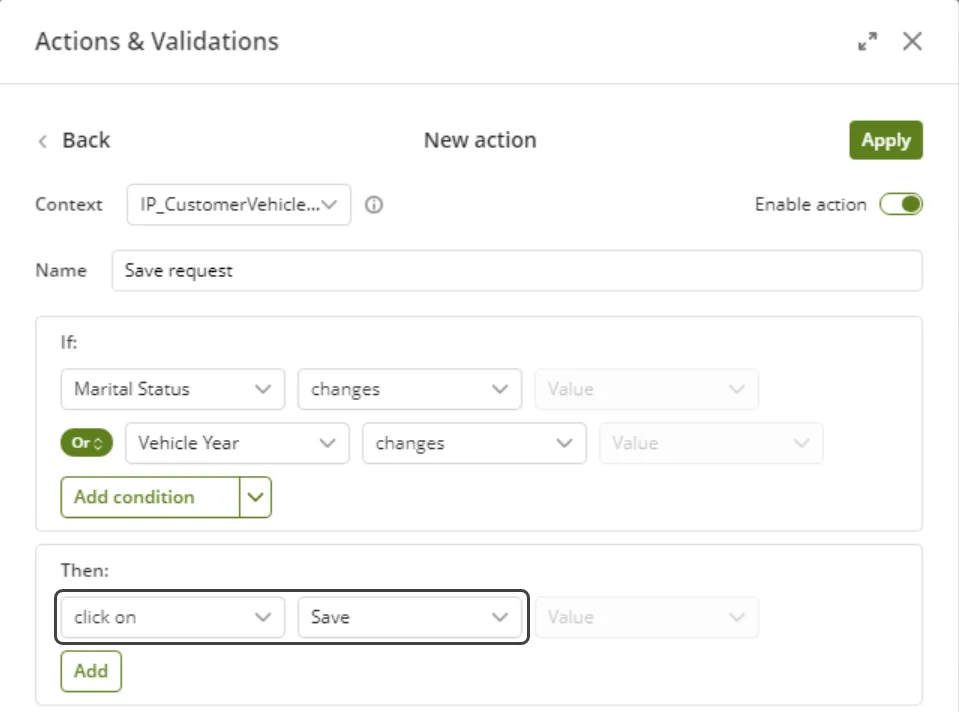Viewport: 959px width, 712px height.
Task: Edit the Name input field
Action: click(x=517, y=270)
